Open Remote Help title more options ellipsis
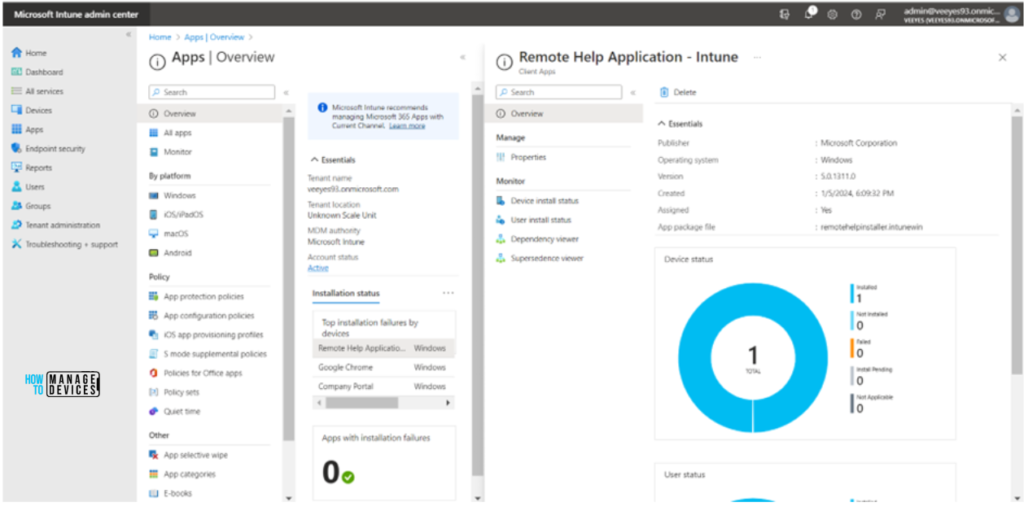The height and width of the screenshot is (511, 1024). (758, 58)
